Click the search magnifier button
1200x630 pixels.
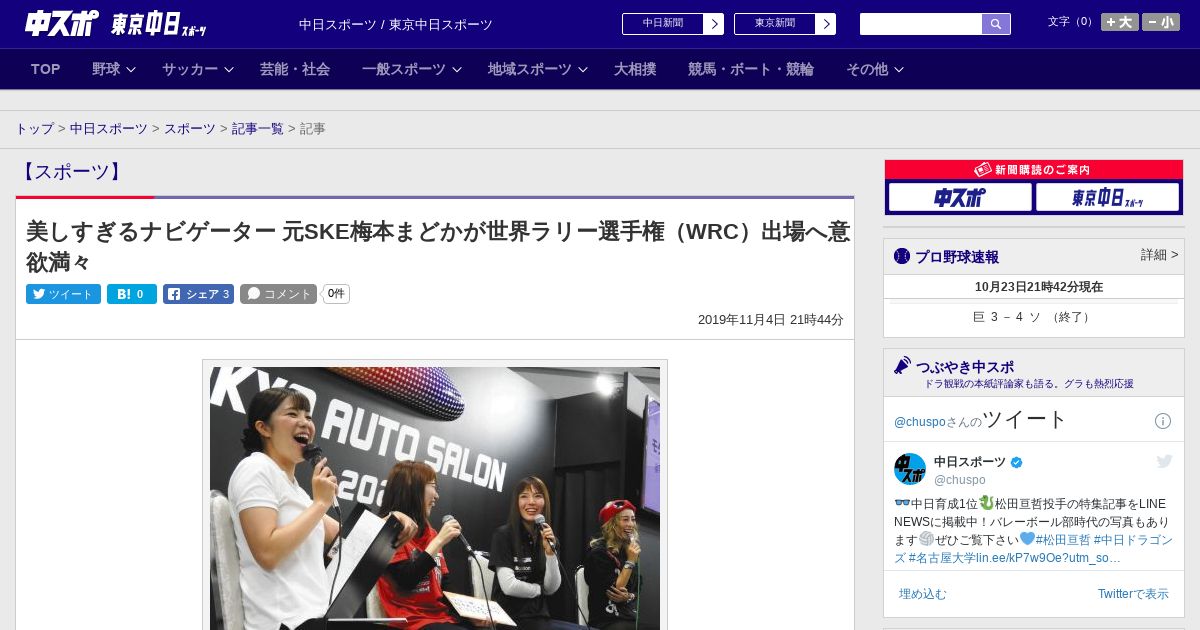click(x=996, y=24)
